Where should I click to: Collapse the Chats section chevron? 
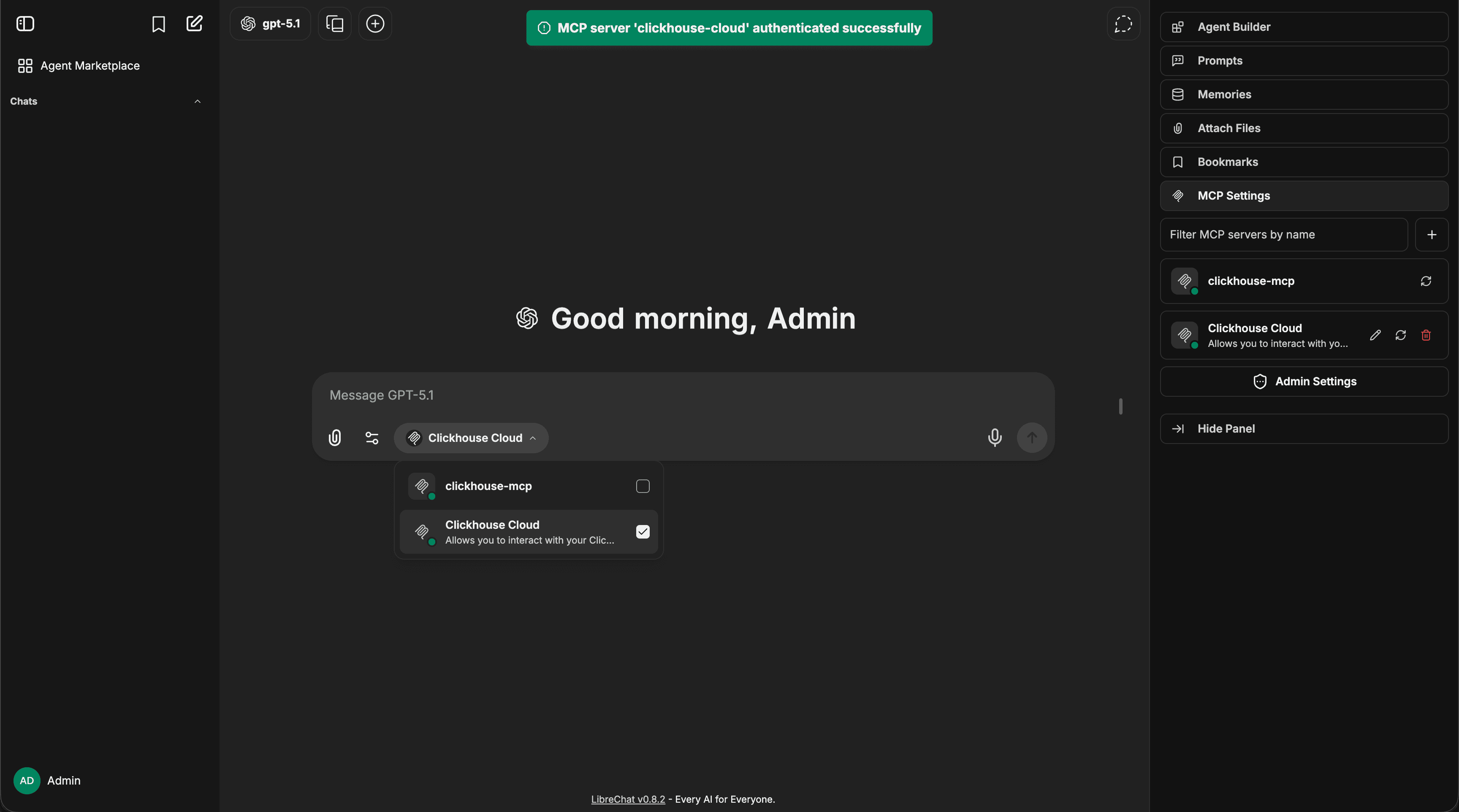coord(197,101)
